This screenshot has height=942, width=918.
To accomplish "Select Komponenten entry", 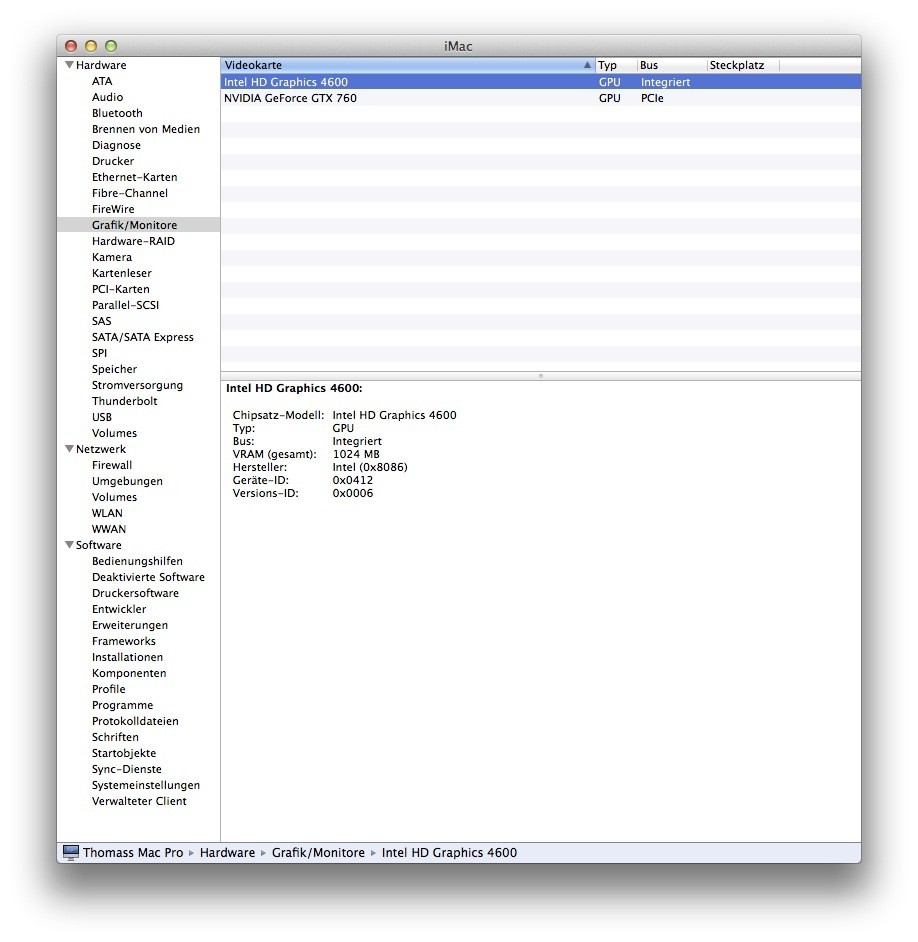I will (x=129, y=673).
